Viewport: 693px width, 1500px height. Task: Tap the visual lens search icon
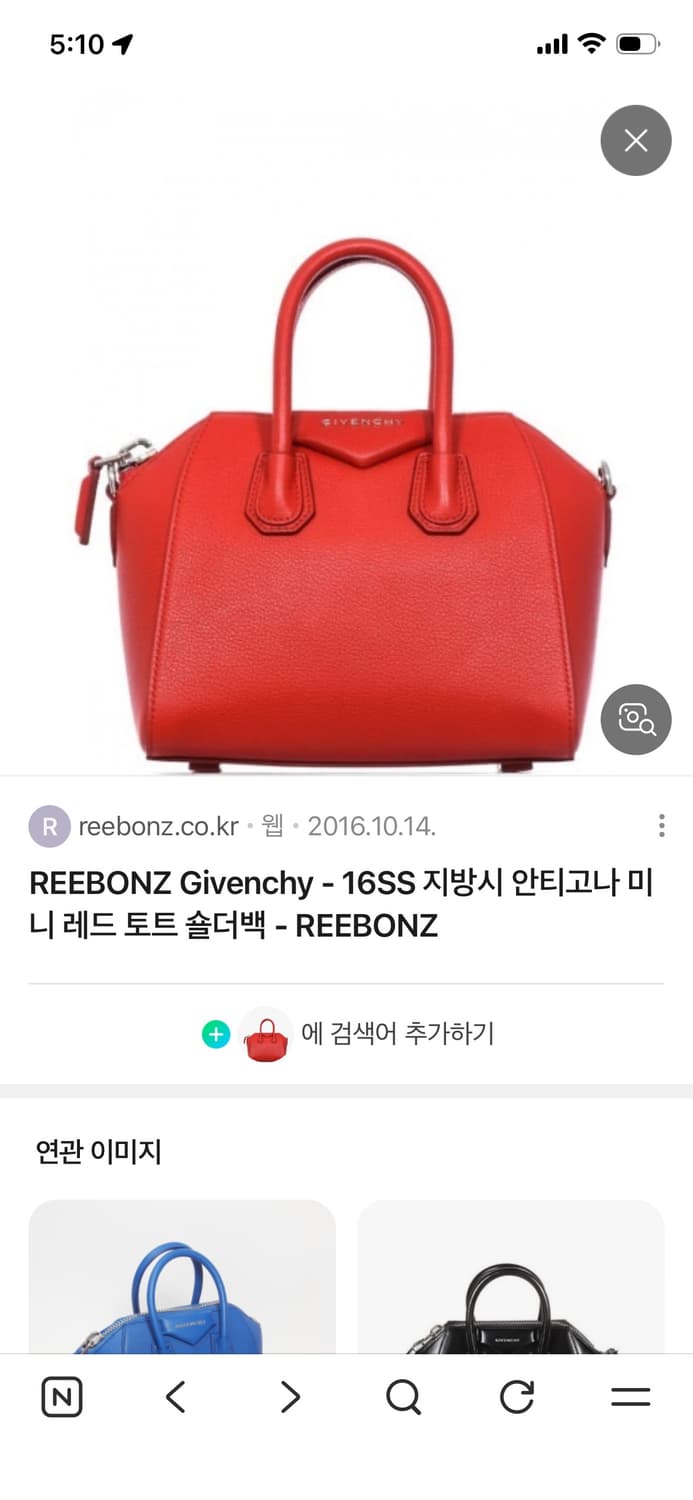pyautogui.click(x=636, y=719)
